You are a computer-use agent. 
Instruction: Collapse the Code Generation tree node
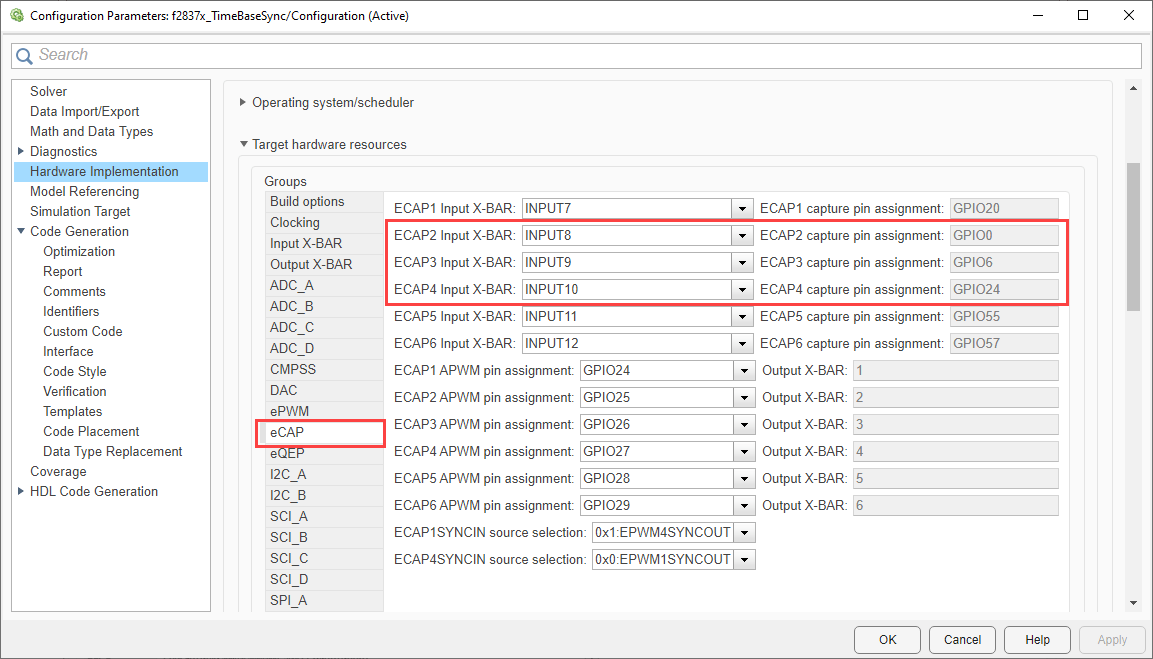21,231
